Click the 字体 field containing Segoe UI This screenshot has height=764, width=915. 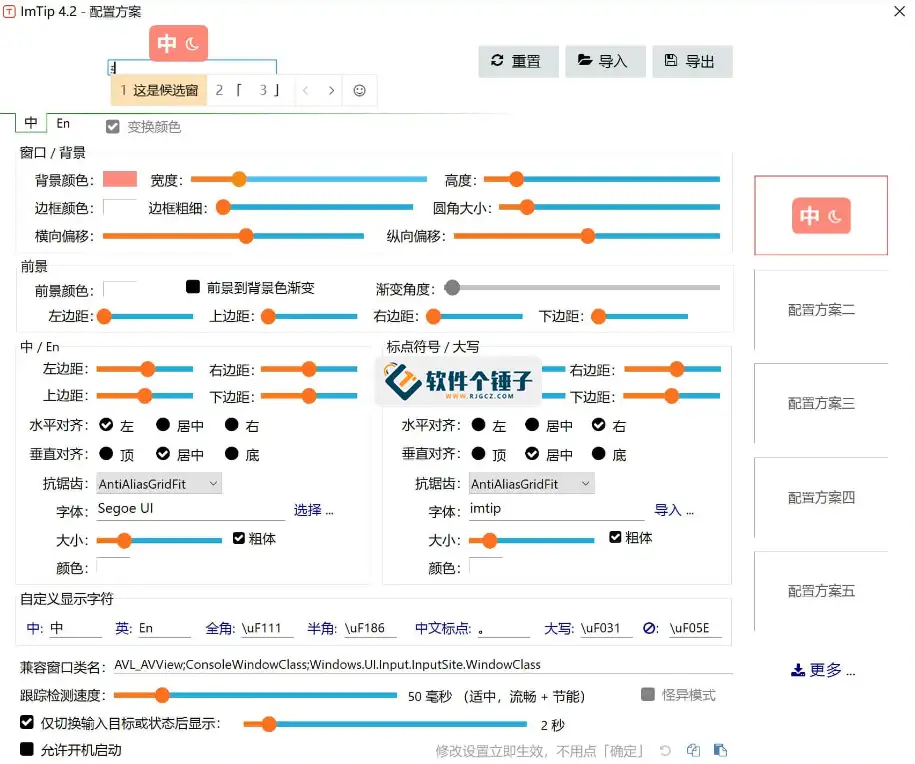pyautogui.click(x=190, y=509)
